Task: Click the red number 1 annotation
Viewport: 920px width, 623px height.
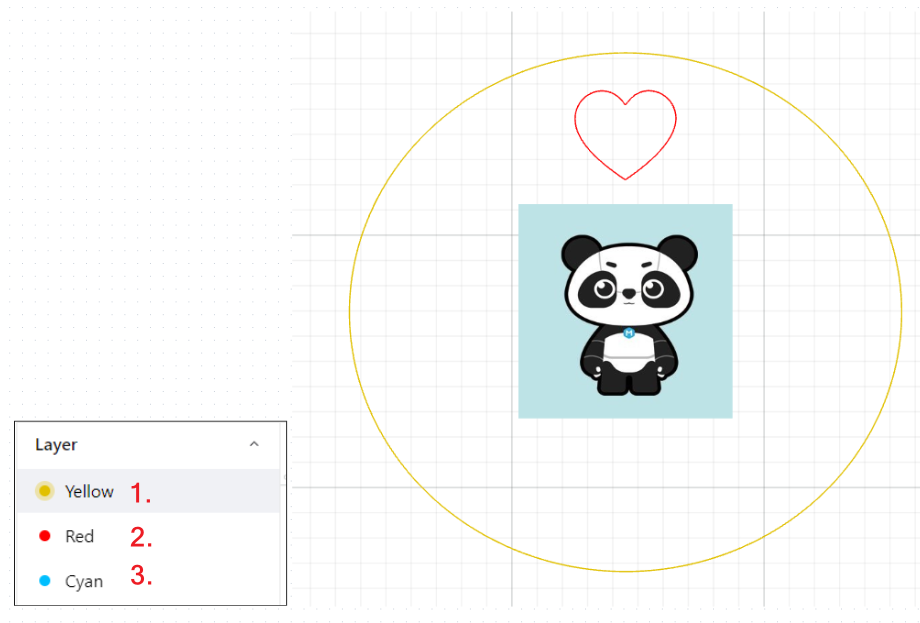Action: click(140, 493)
